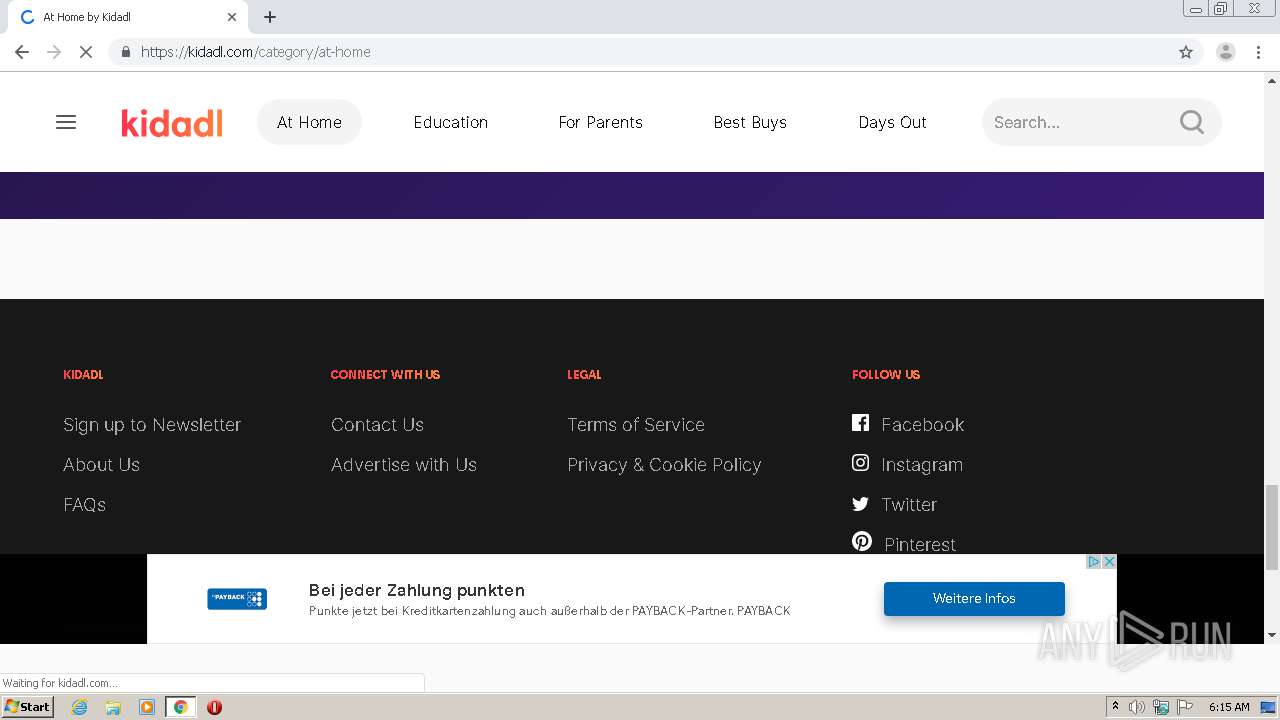Open the Best Buys nav item
Image resolution: width=1280 pixels, height=720 pixels.
tap(750, 122)
